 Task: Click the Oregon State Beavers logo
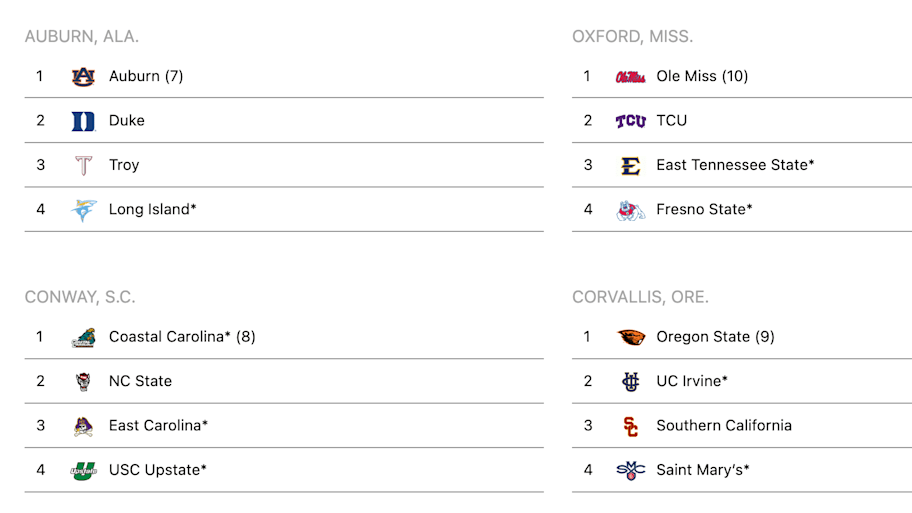[x=630, y=337]
